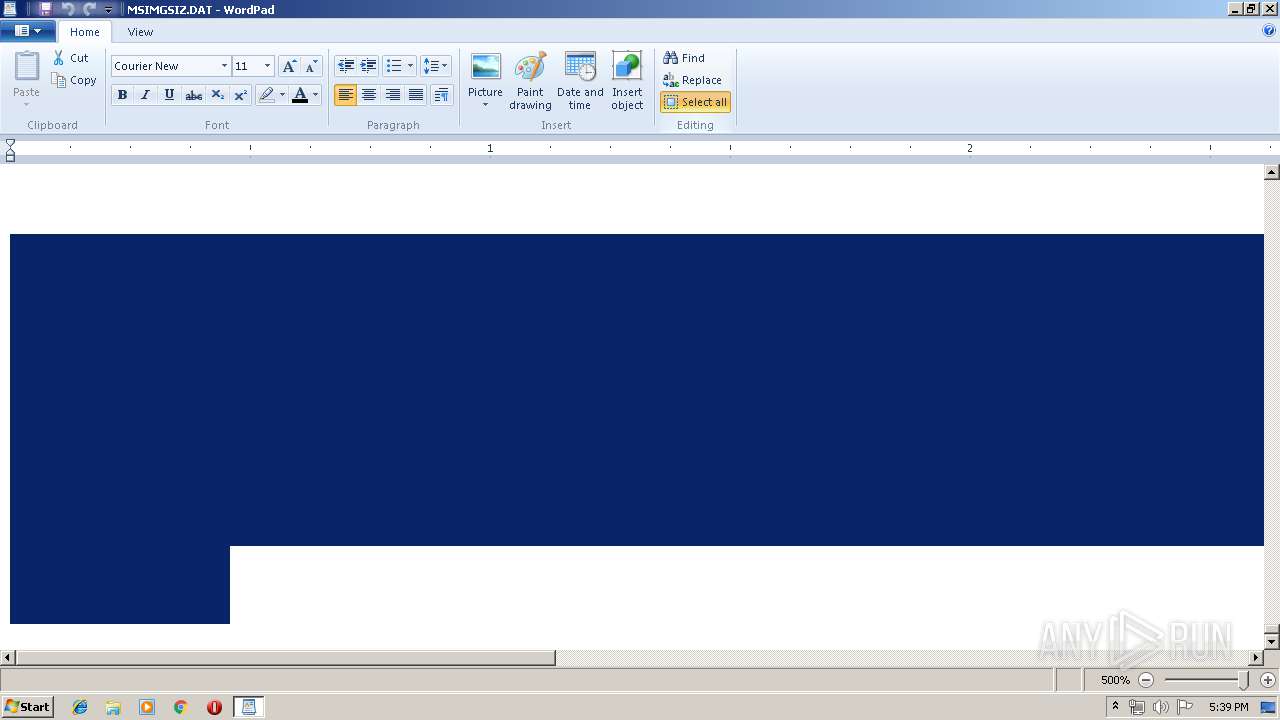Screen dimensions: 1280x720
Task: Zoom in with the plus button
Action: 1268,680
